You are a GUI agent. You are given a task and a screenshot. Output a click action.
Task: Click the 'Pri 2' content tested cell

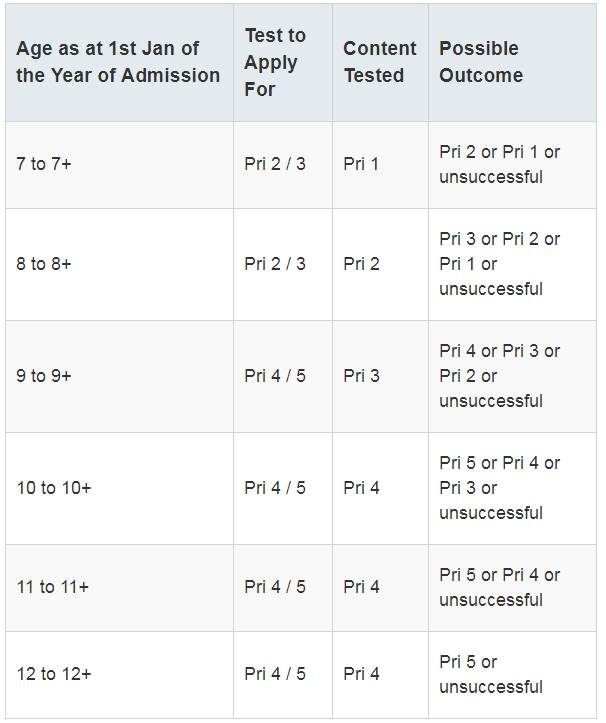(x=361, y=264)
